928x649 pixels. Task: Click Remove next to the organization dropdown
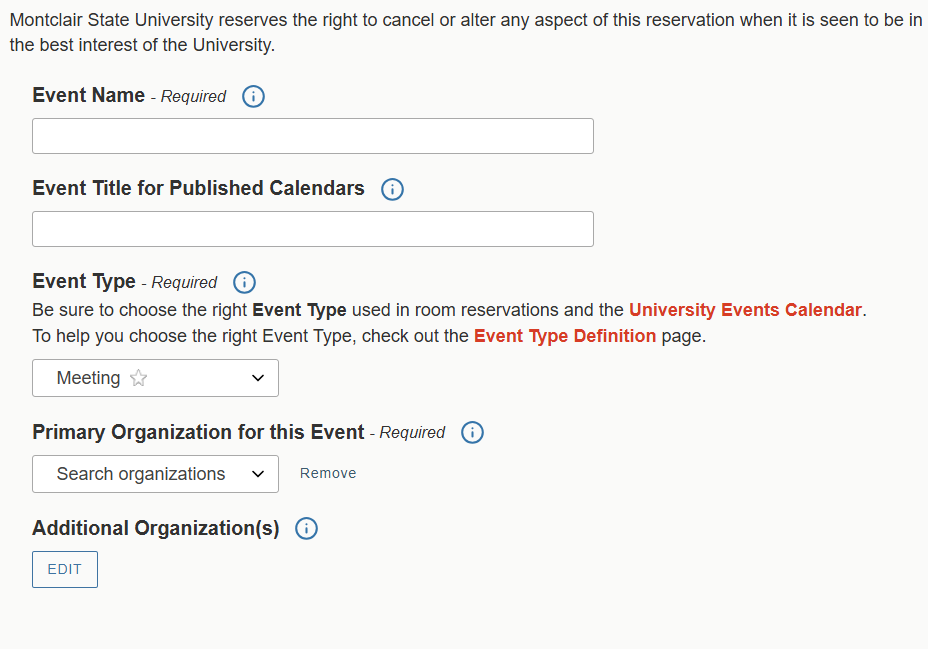point(328,474)
